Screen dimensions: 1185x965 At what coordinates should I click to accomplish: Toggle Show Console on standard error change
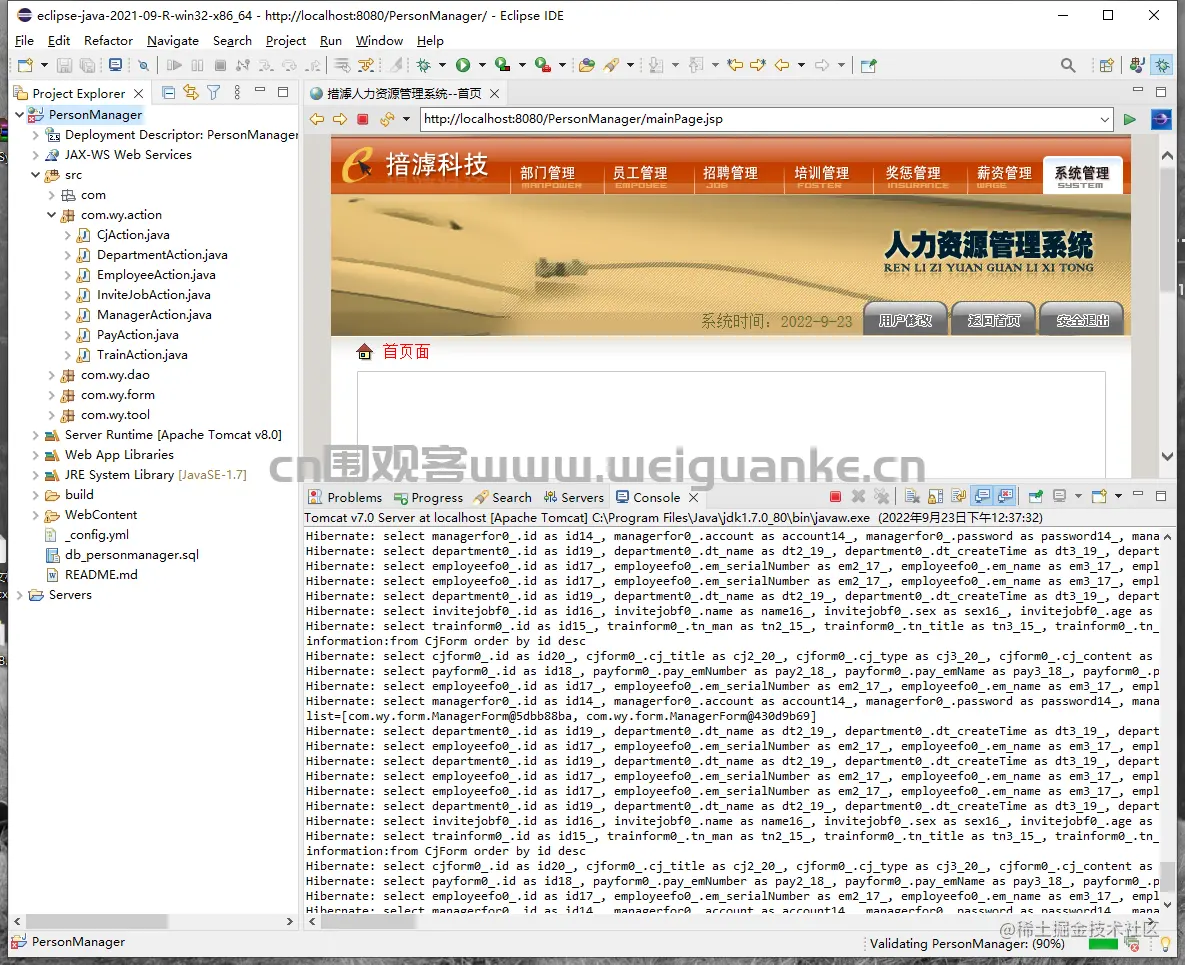click(1005, 496)
